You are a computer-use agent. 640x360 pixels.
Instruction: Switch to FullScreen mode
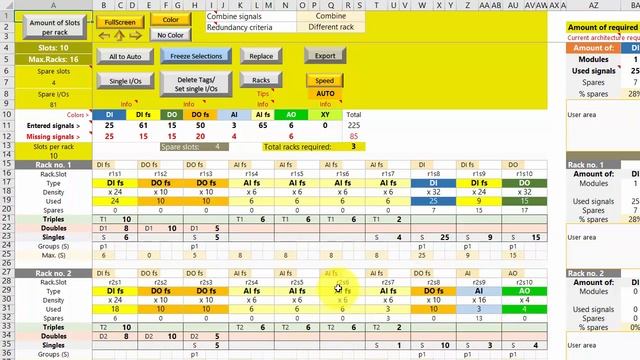point(120,22)
